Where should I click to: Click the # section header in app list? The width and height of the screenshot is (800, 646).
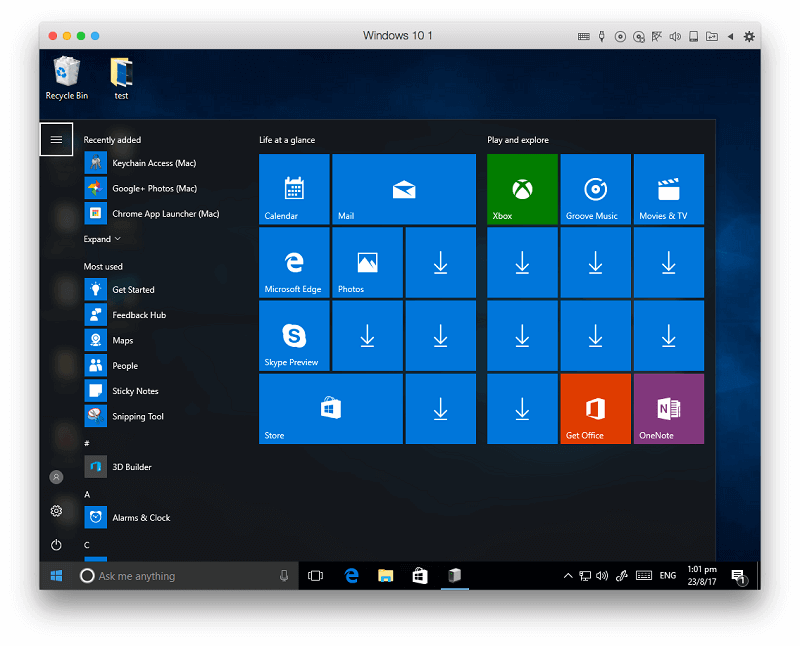coord(87,443)
